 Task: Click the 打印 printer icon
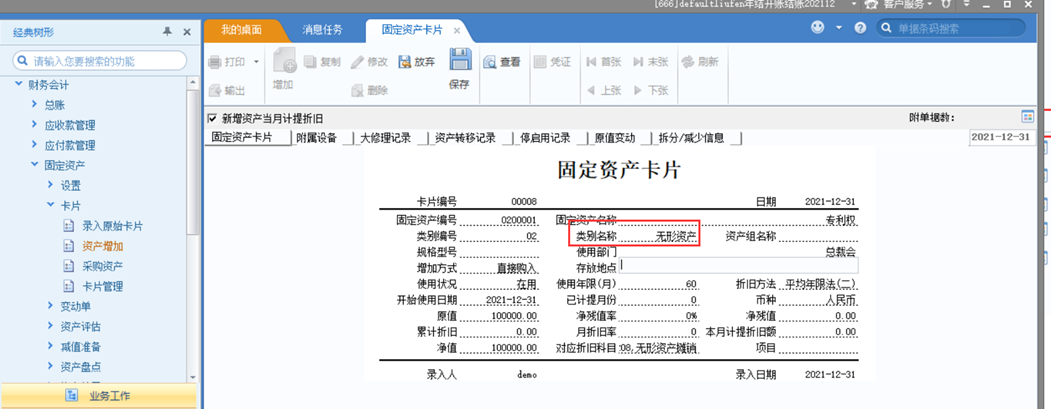pyautogui.click(x=214, y=62)
